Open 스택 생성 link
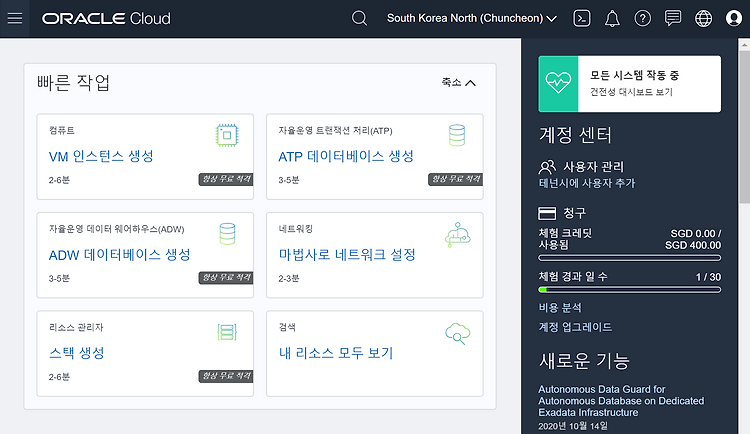The width and height of the screenshot is (750, 434). [77, 353]
